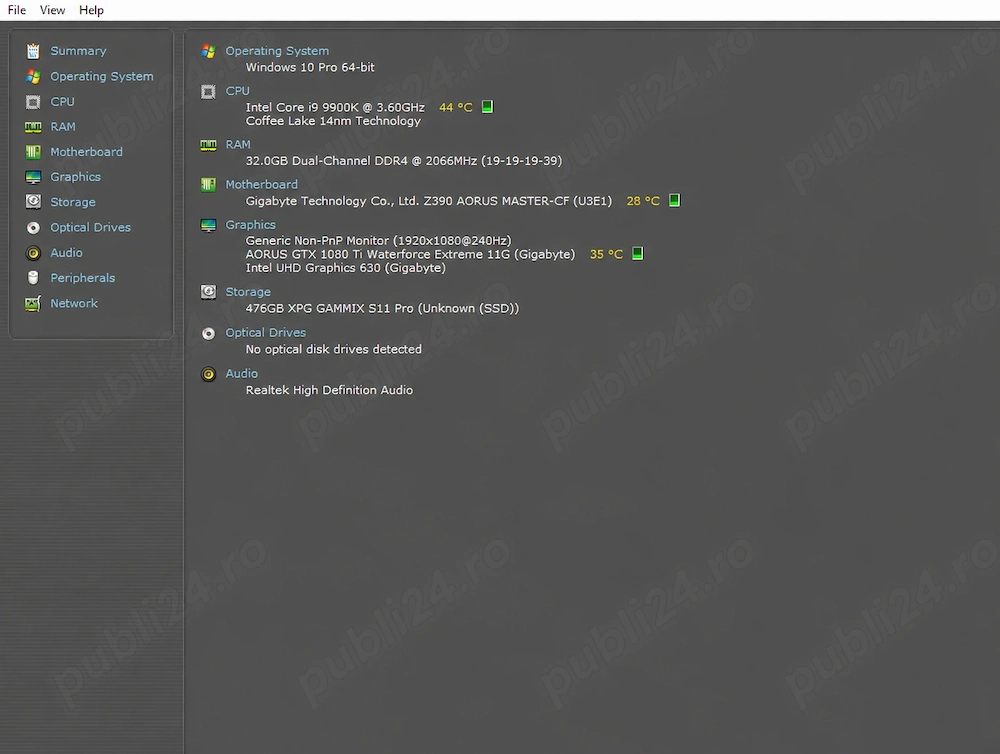This screenshot has width=1000, height=754.
Task: Click the 32.0GB Dual-Channel DDR4 line
Action: tap(404, 161)
